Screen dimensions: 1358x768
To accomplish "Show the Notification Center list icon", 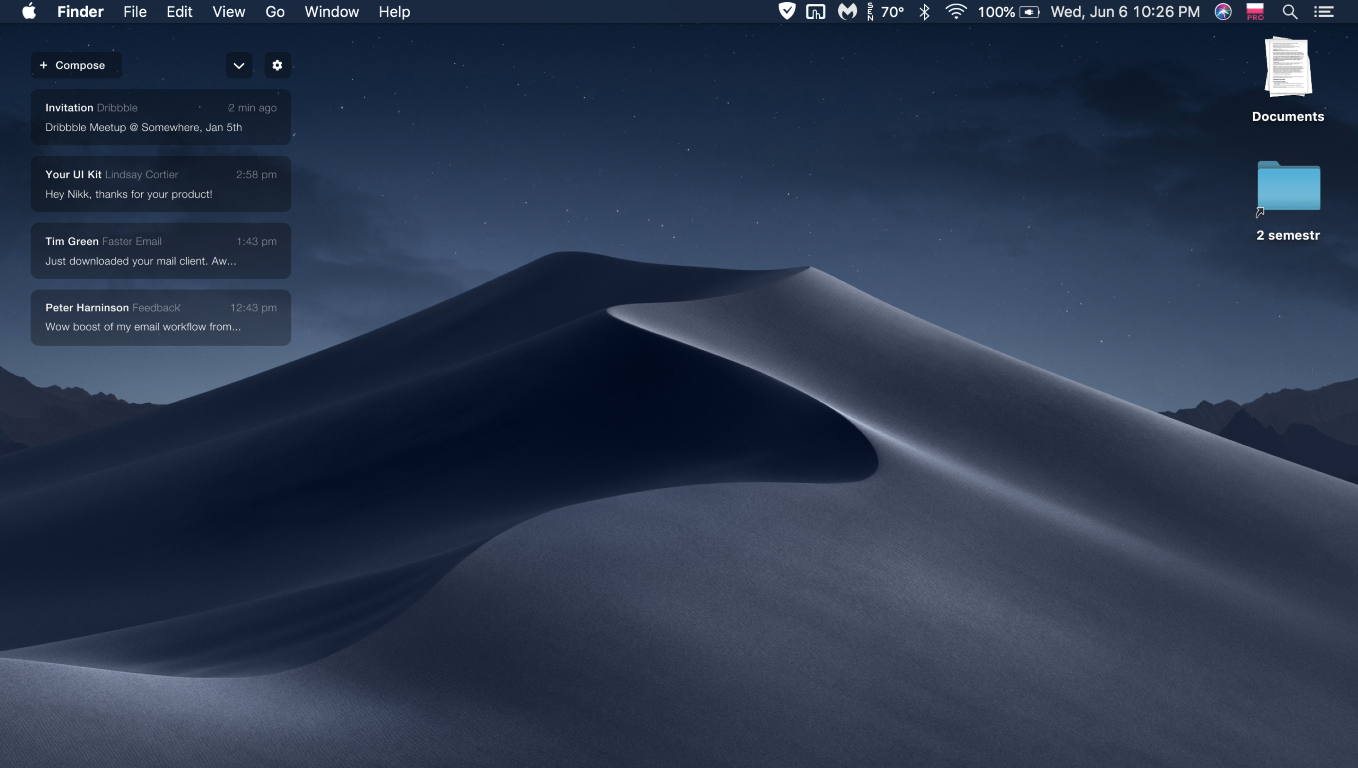I will click(1324, 12).
